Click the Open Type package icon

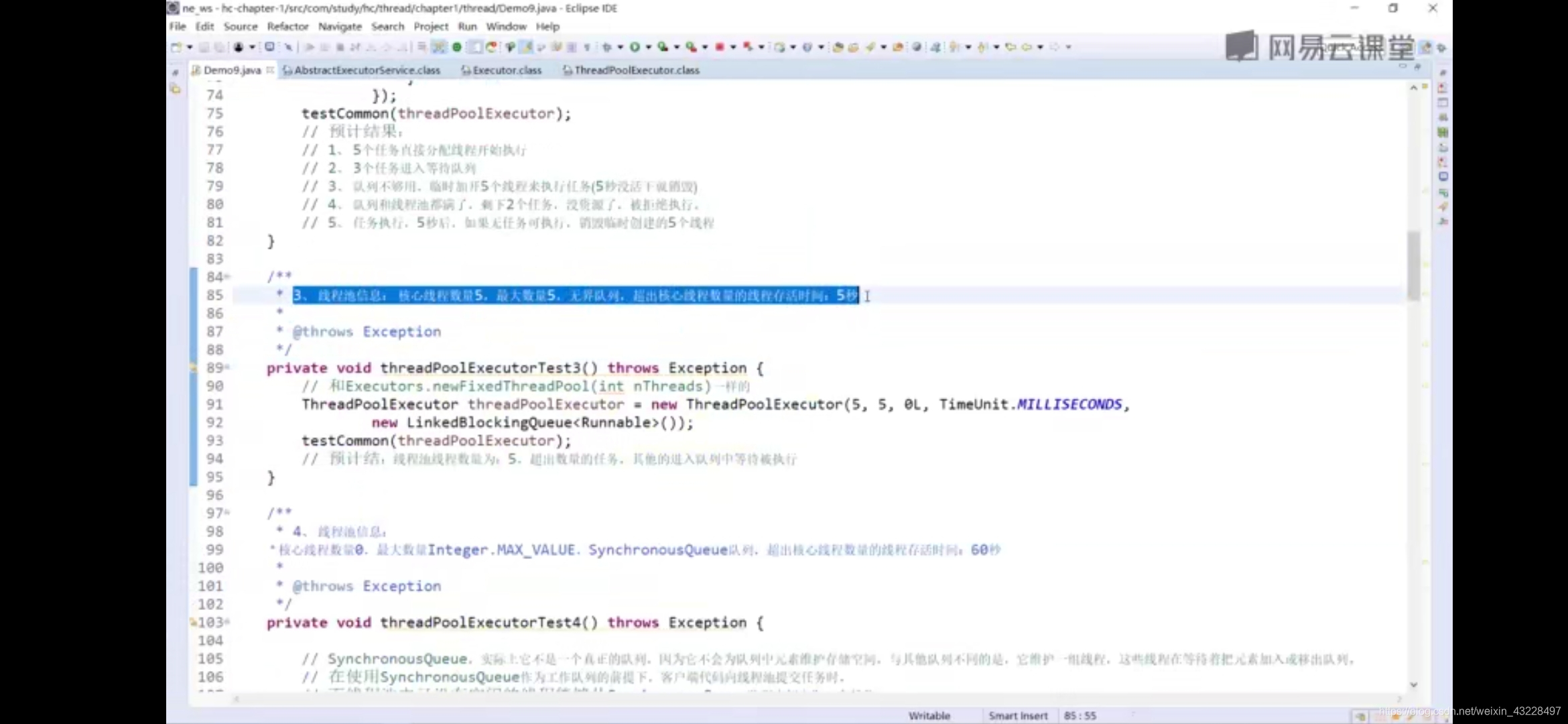coord(838,47)
